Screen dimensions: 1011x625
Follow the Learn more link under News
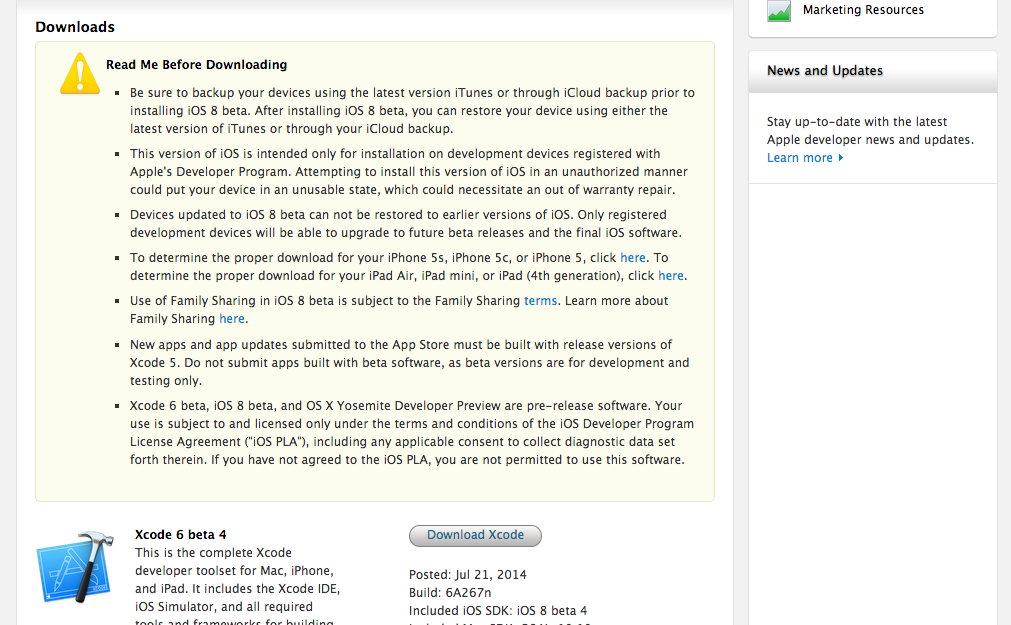[x=799, y=158]
